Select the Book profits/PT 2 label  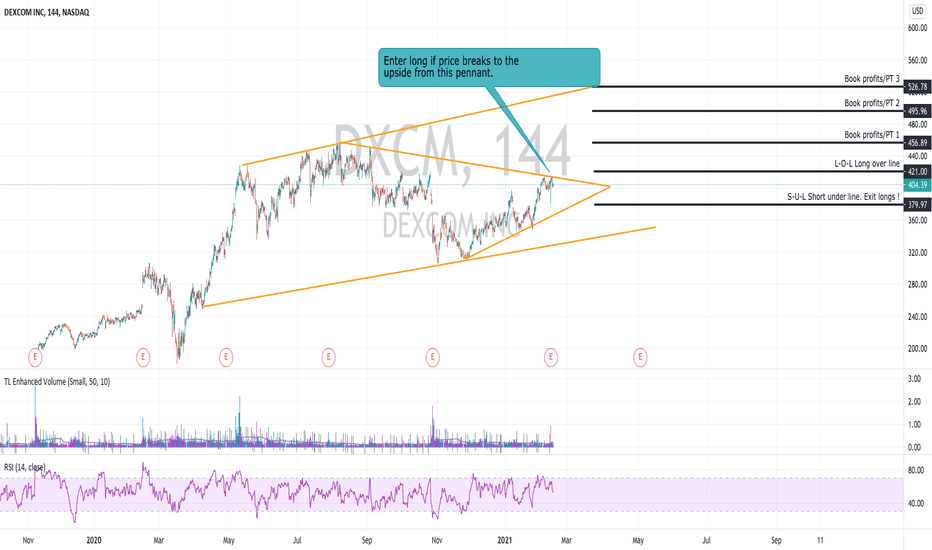[872, 103]
